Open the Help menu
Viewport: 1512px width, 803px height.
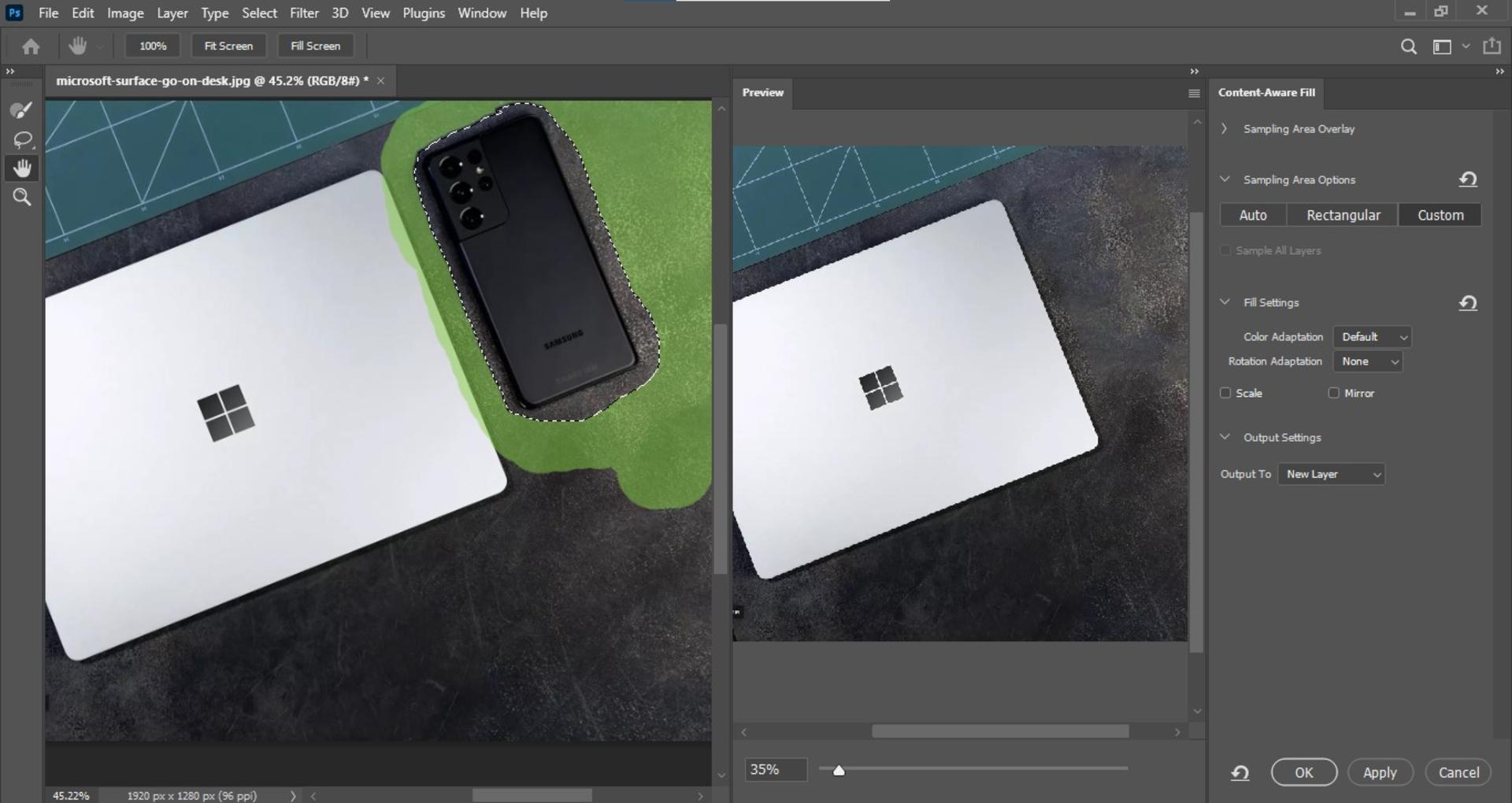[533, 13]
